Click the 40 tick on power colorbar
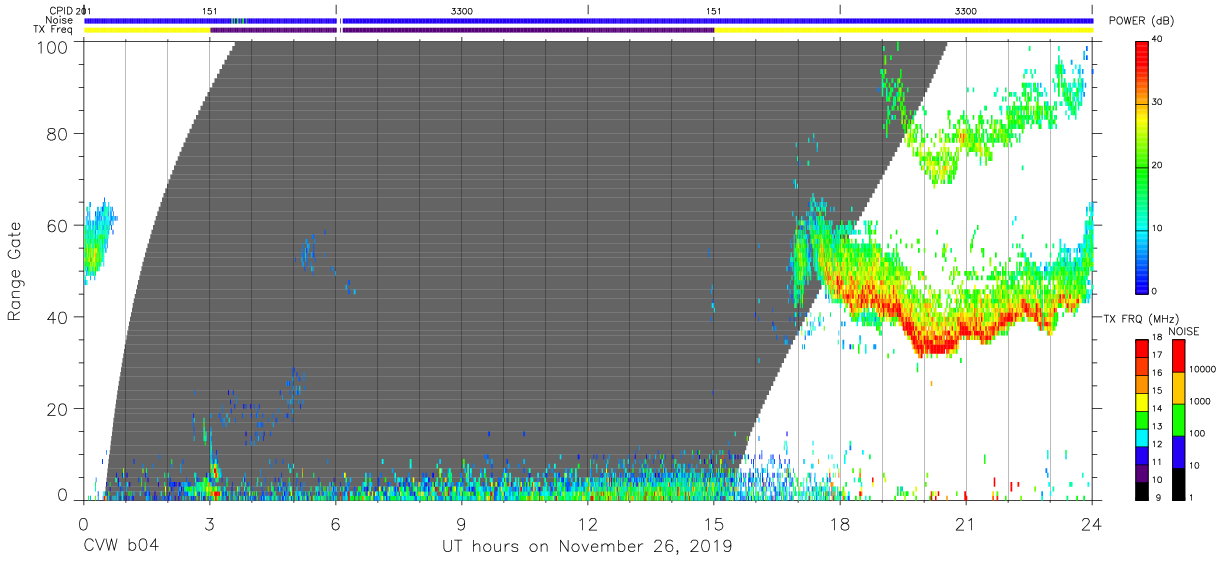 click(x=1156, y=40)
